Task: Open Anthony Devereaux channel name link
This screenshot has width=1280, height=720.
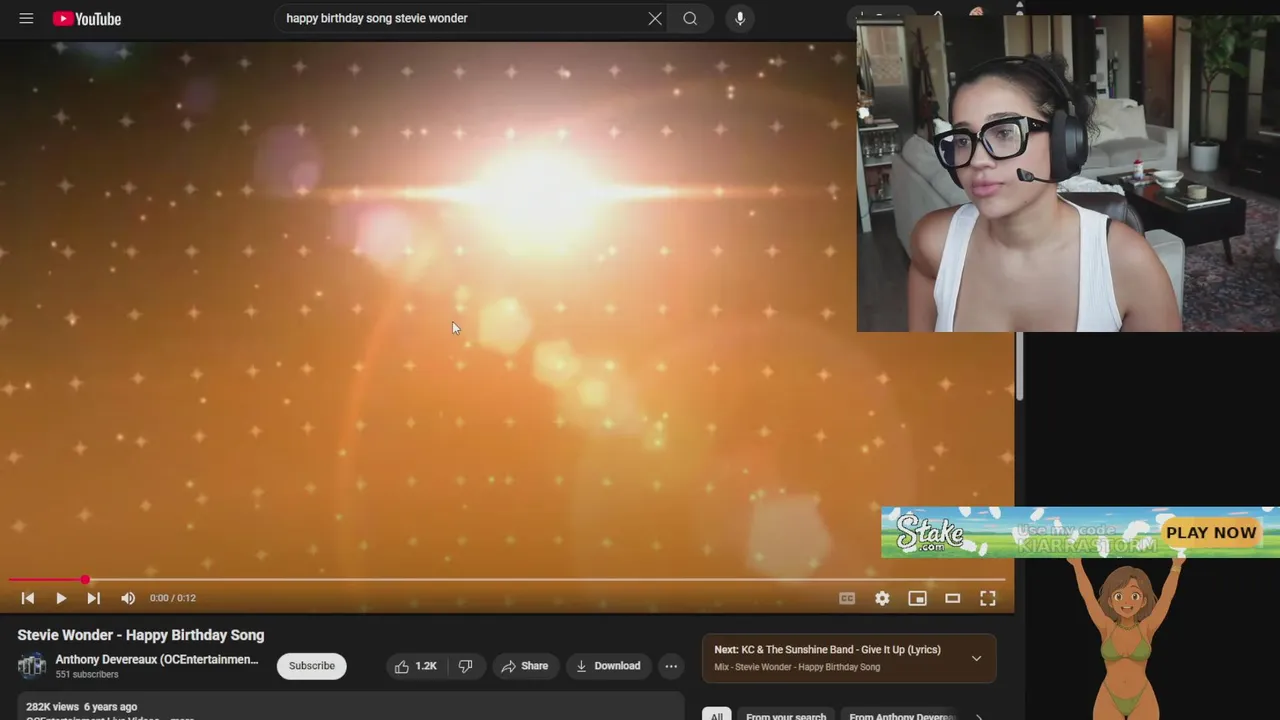Action: click(x=157, y=660)
